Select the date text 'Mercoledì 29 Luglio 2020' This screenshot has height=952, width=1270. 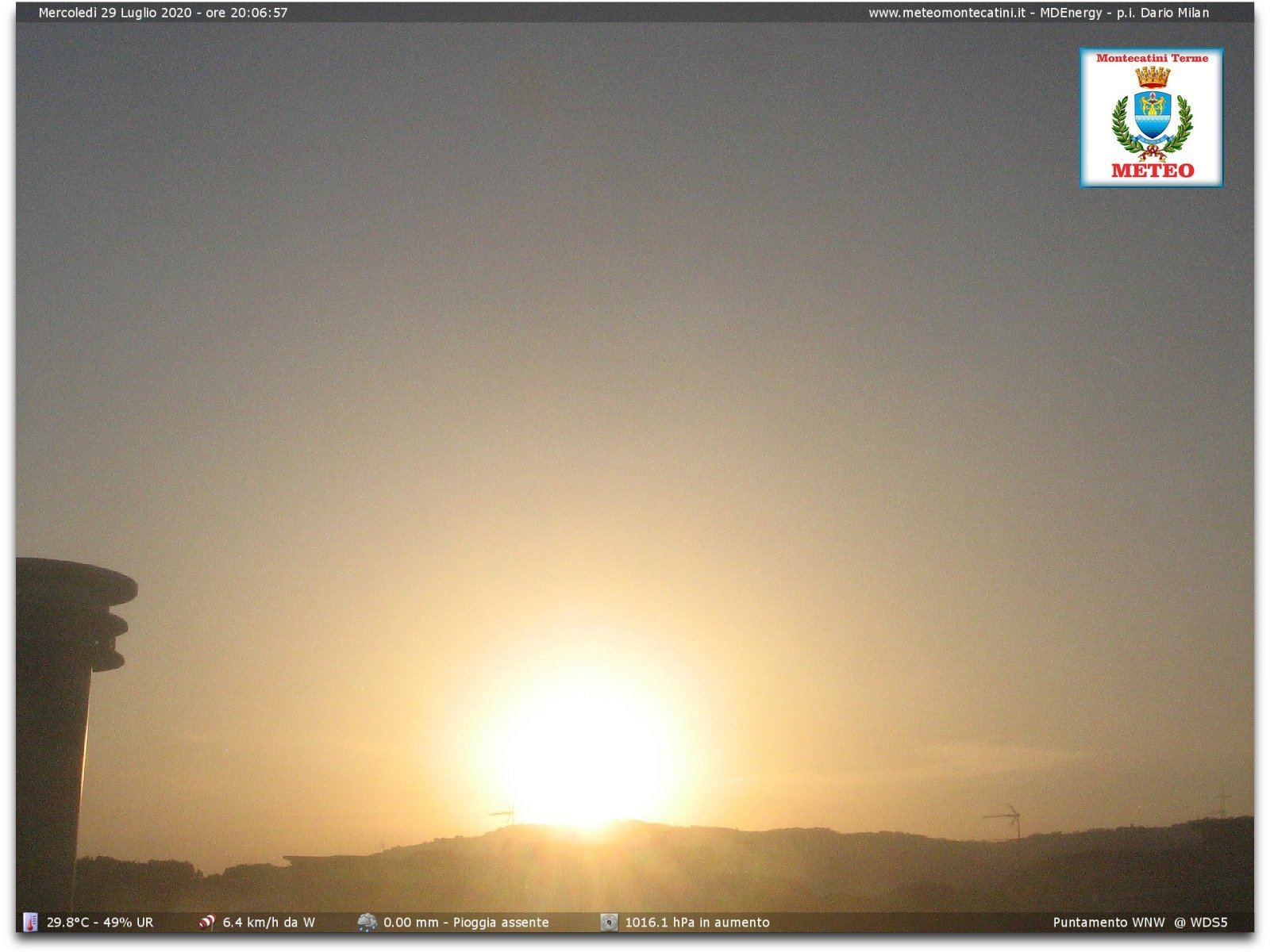(x=115, y=13)
